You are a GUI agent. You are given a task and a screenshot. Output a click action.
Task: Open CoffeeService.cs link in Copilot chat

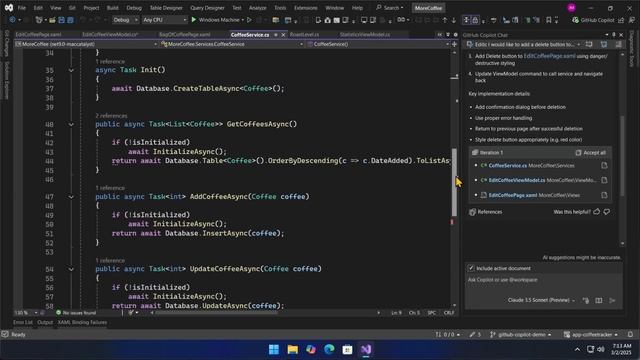pyautogui.click(x=508, y=165)
